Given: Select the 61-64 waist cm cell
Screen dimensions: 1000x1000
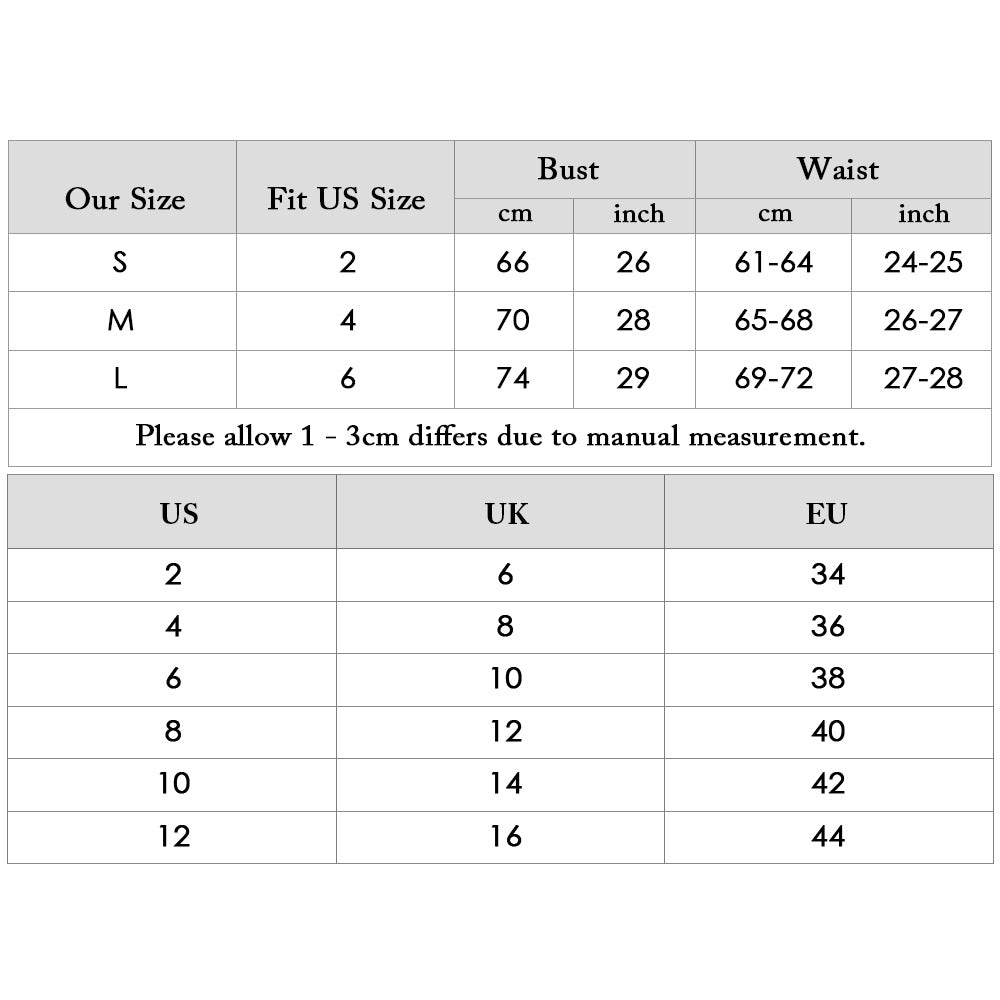Looking at the screenshot, I should tap(773, 263).
